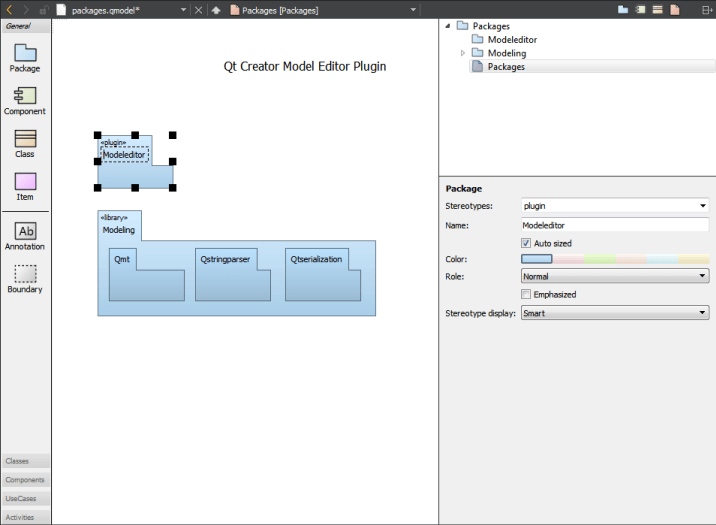Viewport: 716px width, 525px height.
Task: Switch to the General palette tab
Action: [26, 26]
